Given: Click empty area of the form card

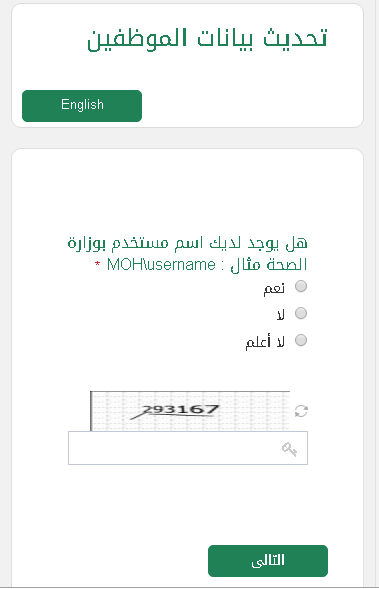Looking at the screenshot, I should [x=188, y=192].
